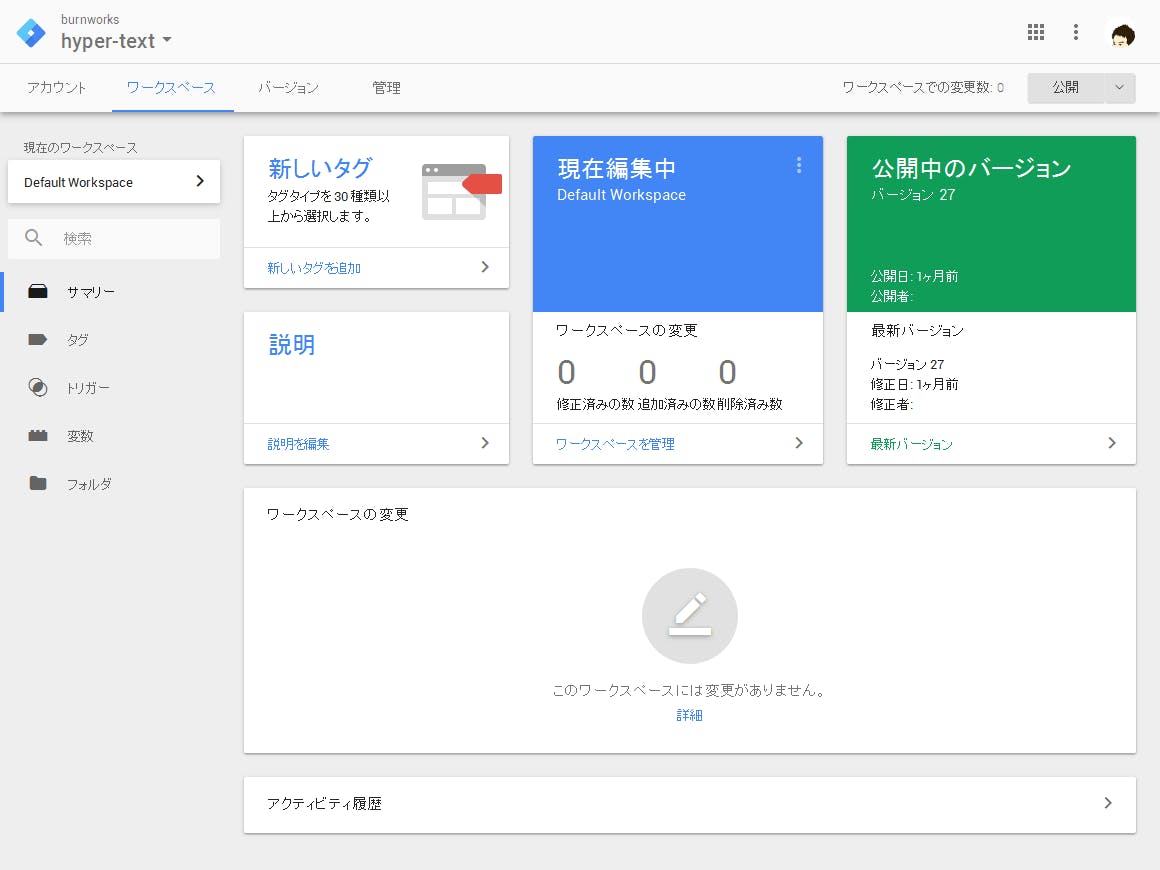The width and height of the screenshot is (1160, 870).
Task: Open the Google apps grid icon
Action: click(x=1036, y=32)
